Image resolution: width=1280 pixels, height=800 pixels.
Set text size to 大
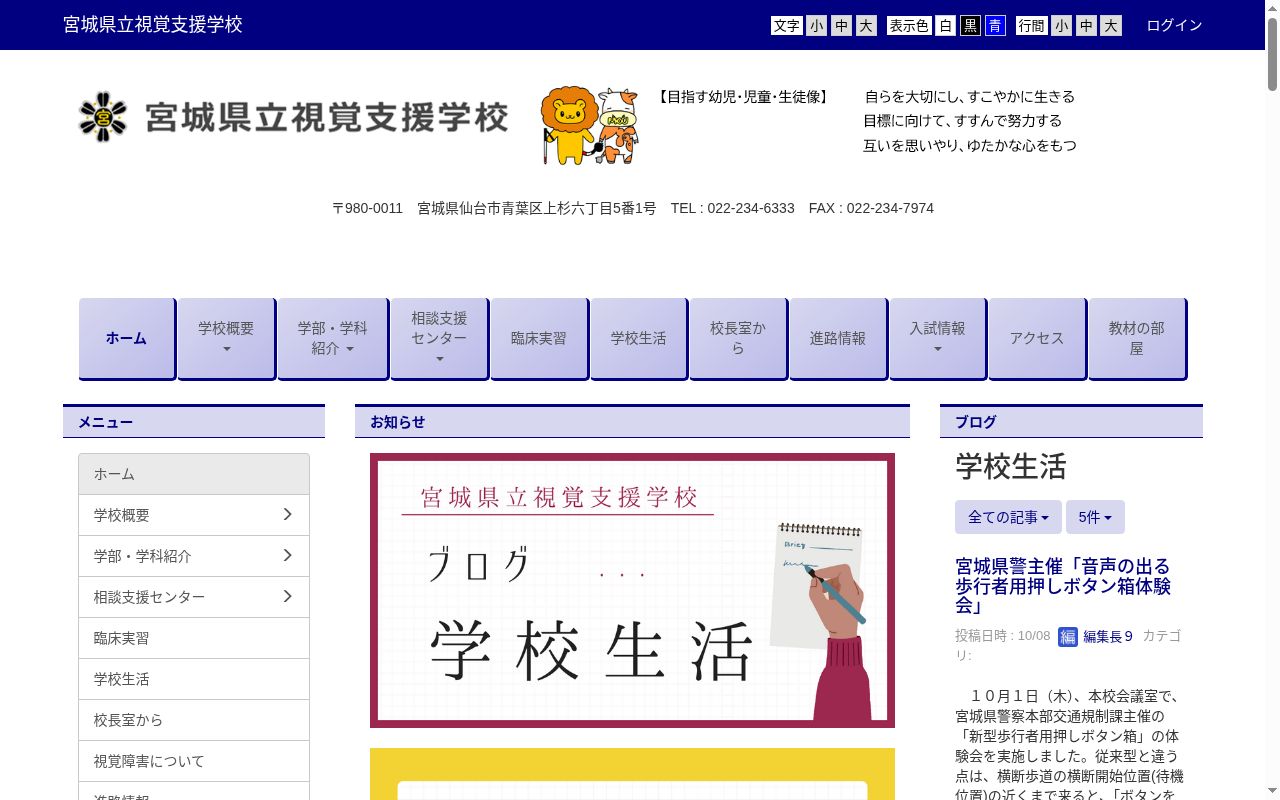[x=866, y=26]
